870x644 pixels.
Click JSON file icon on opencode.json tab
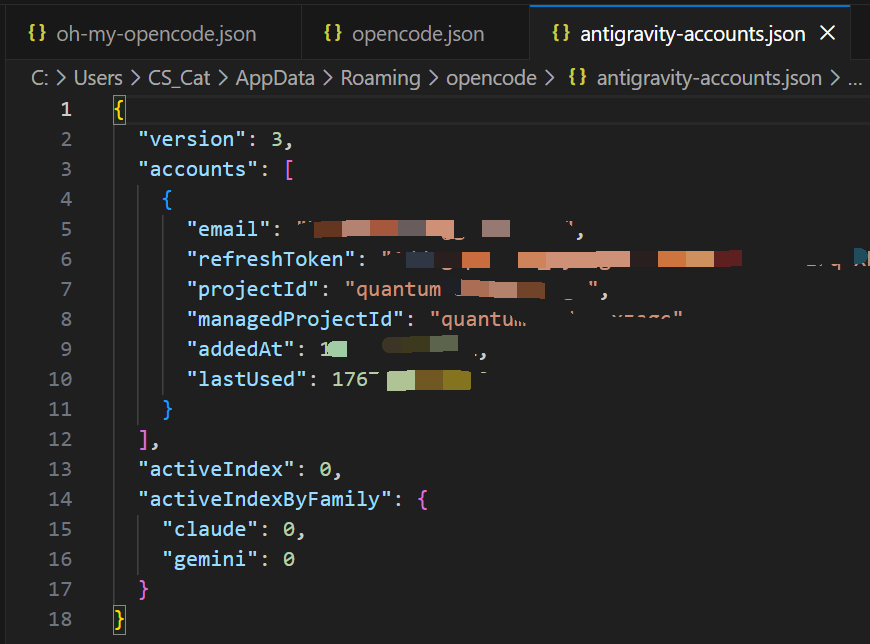pyautogui.click(x=333, y=33)
